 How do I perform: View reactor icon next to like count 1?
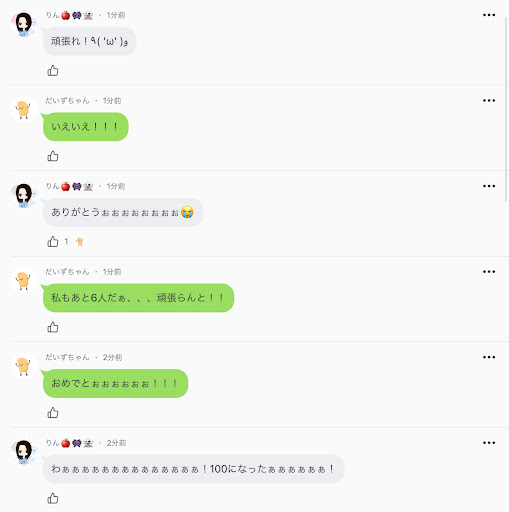(x=80, y=242)
